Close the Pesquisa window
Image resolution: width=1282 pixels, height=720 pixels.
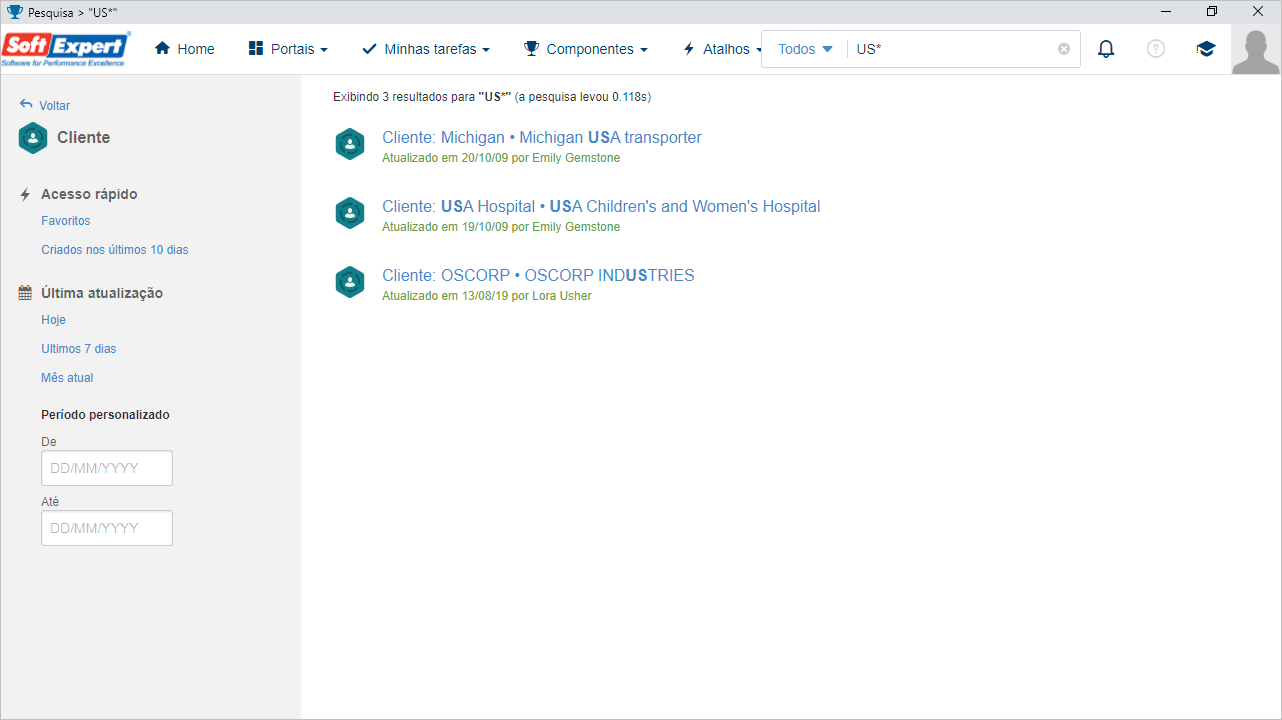[1258, 12]
